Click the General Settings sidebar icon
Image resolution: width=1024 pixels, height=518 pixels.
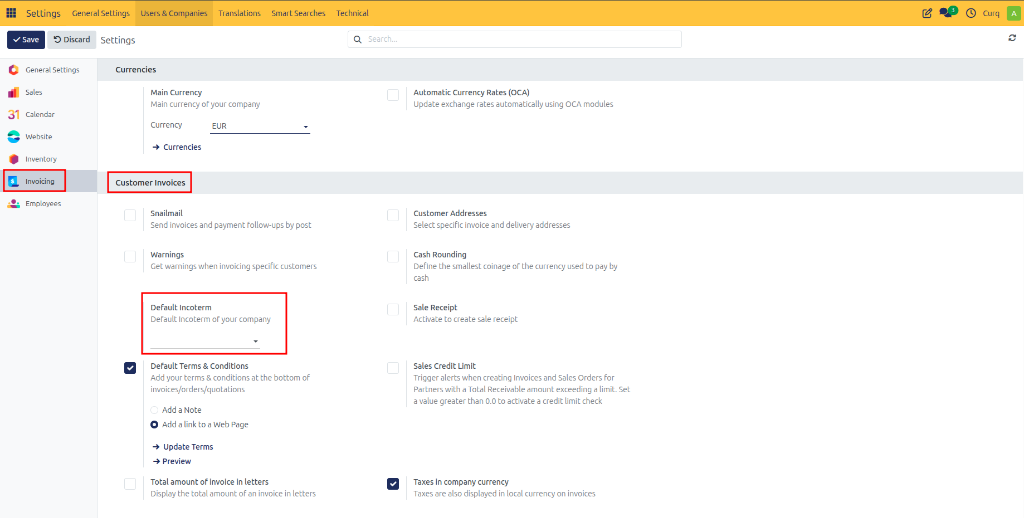[14, 70]
